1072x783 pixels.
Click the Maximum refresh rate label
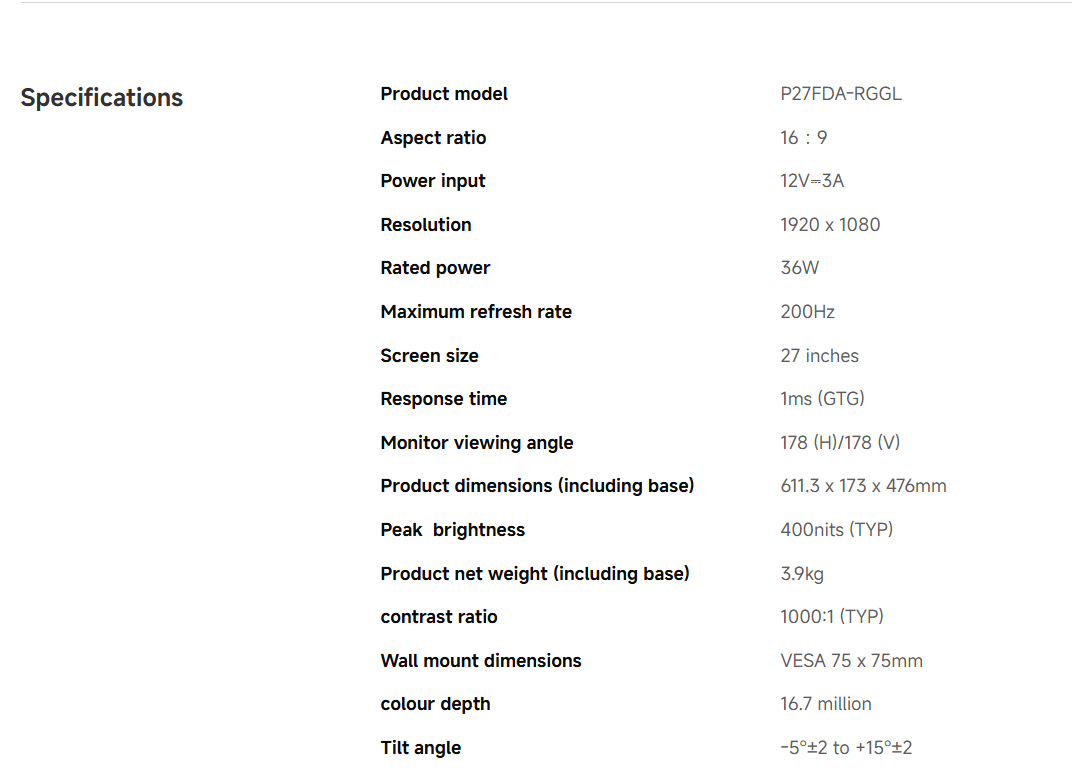click(x=476, y=312)
